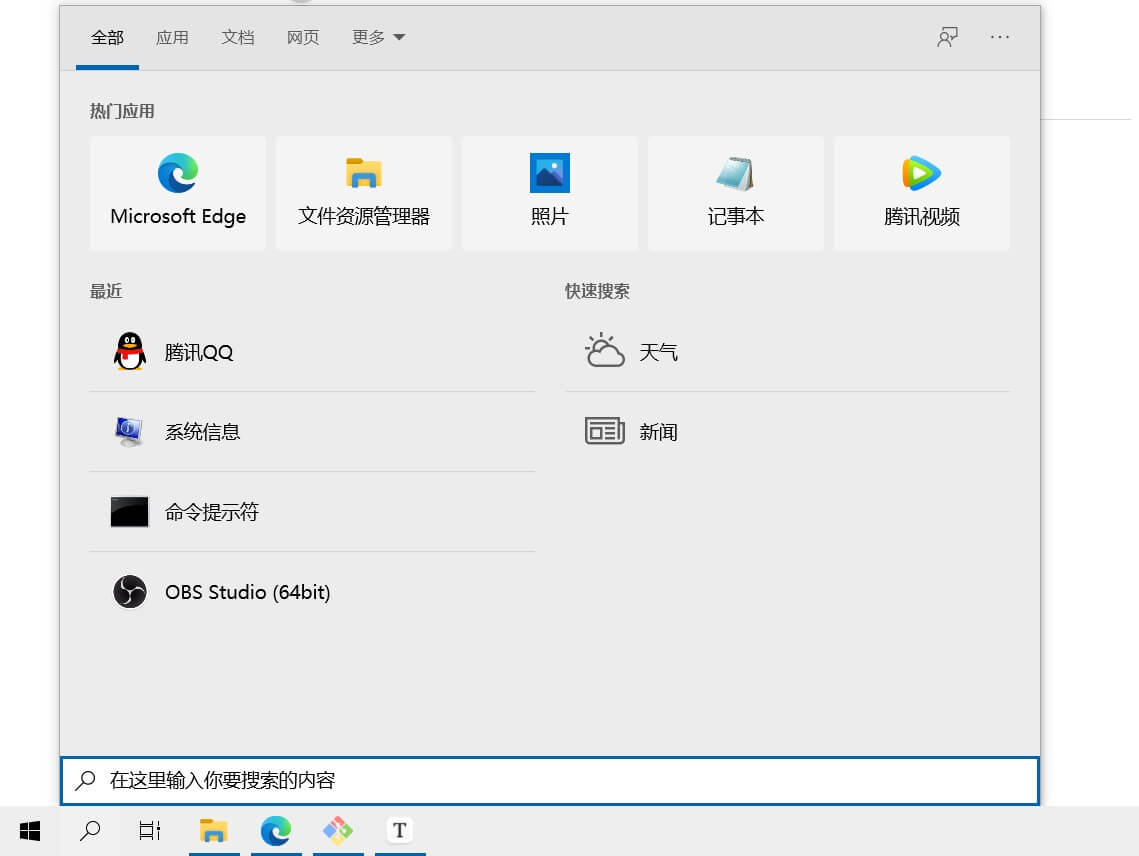Screen dimensions: 1139x856
Task: Open 腾讯QQ from recent list
Action: [312, 352]
